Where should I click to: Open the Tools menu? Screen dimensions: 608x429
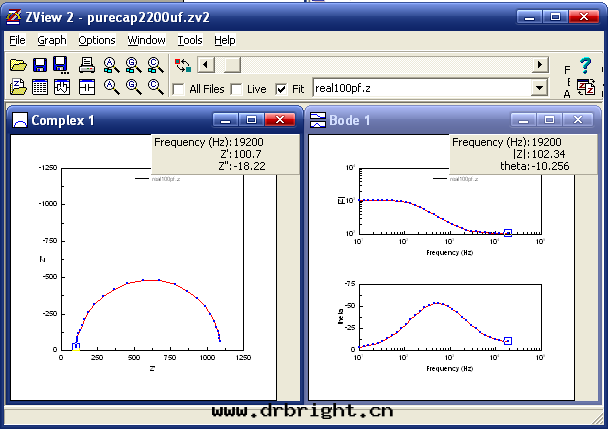tap(190, 40)
